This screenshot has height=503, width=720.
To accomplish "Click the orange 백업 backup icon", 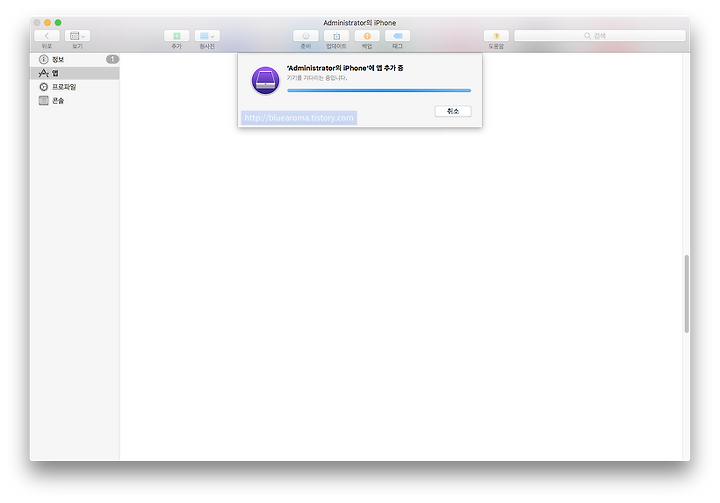I will tap(367, 36).
